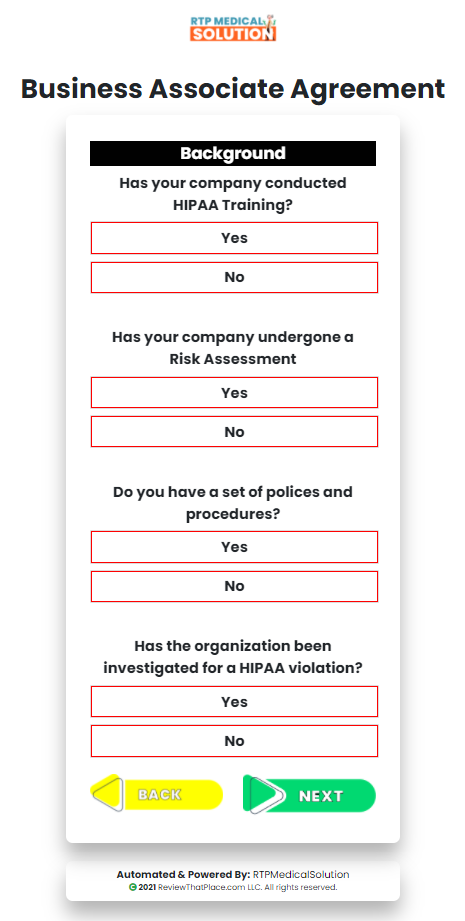Click the black Background section header

click(233, 153)
